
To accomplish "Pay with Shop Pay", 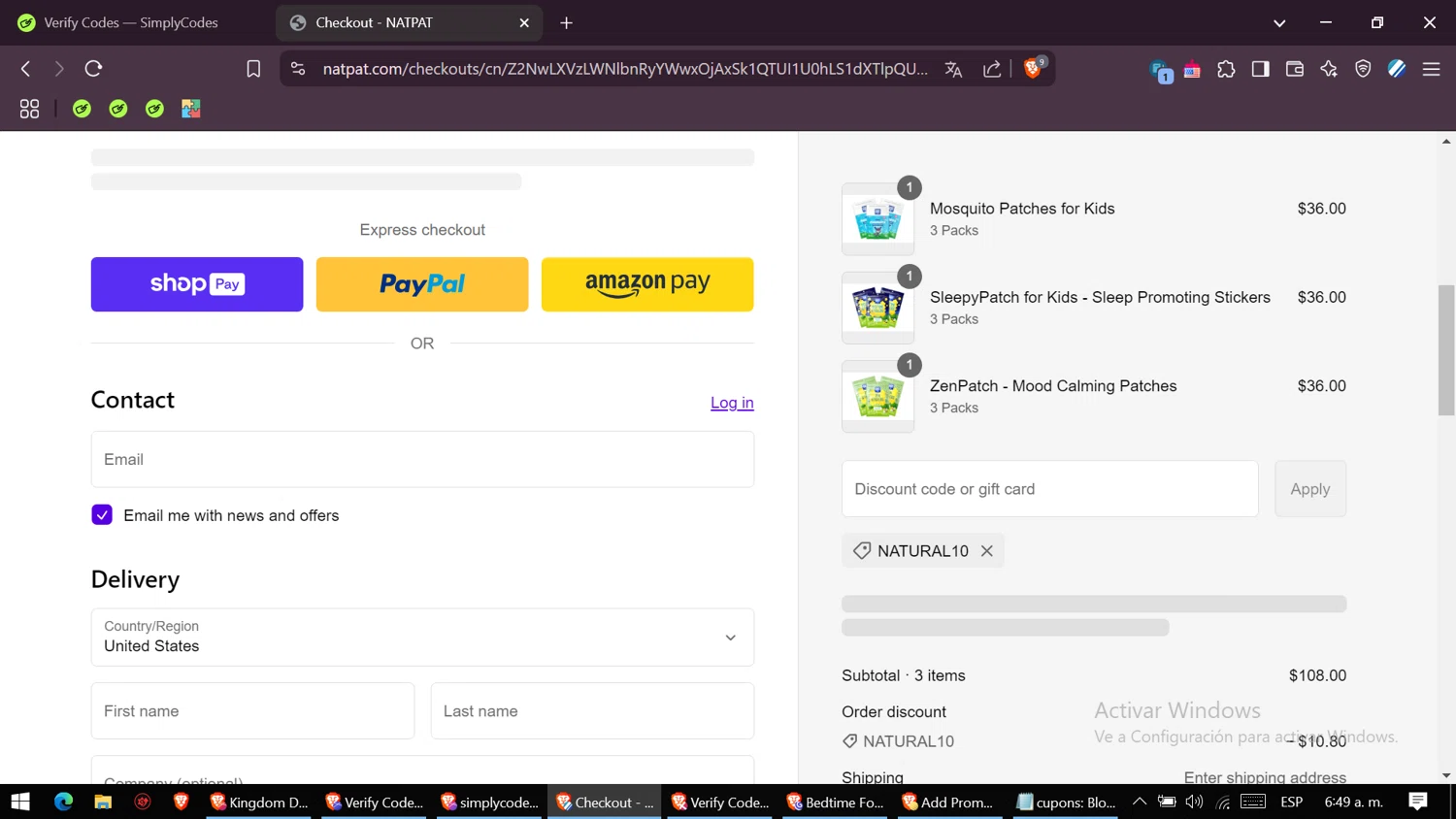I will [x=197, y=284].
